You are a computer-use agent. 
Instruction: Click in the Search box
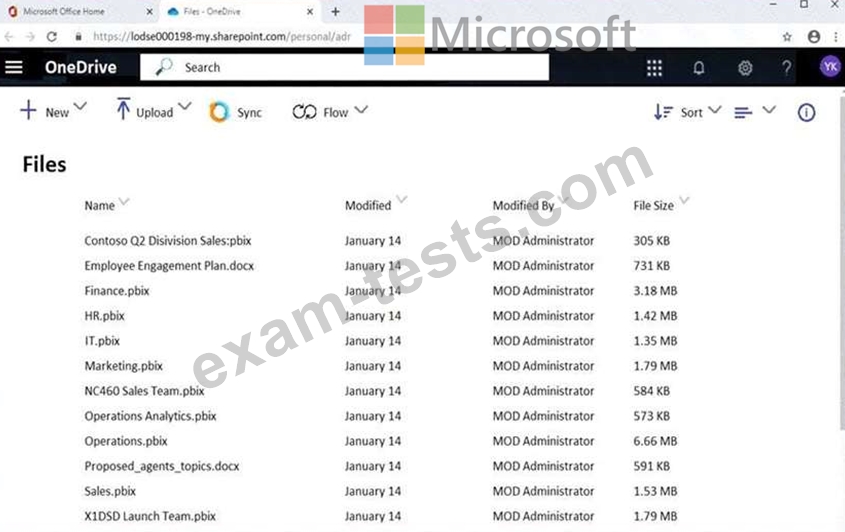(x=344, y=67)
